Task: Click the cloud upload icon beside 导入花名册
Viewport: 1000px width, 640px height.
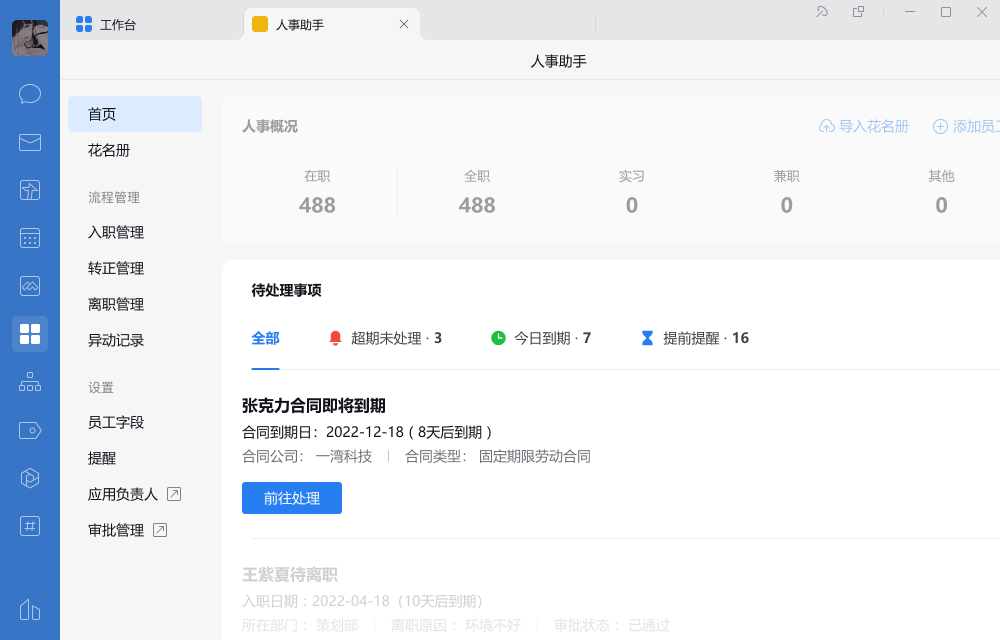Action: (826, 126)
